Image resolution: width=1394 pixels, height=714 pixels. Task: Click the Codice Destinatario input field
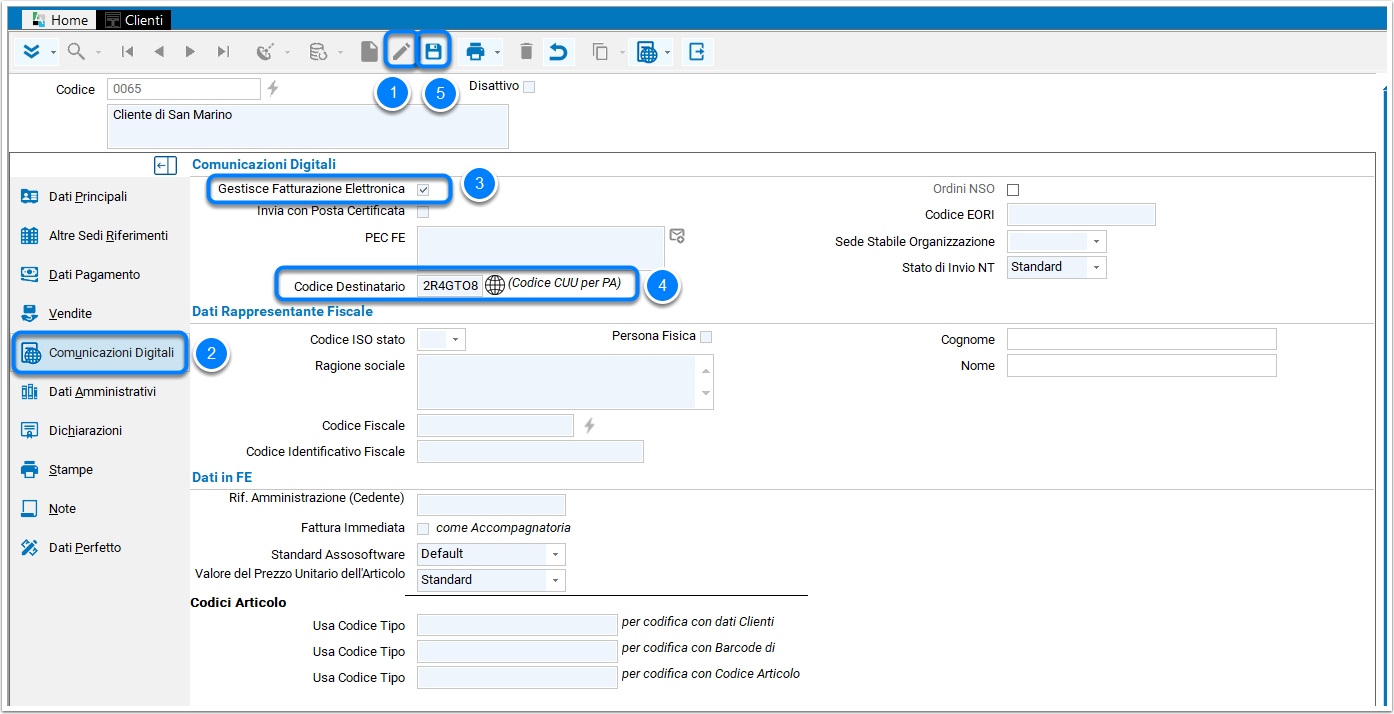click(x=450, y=285)
